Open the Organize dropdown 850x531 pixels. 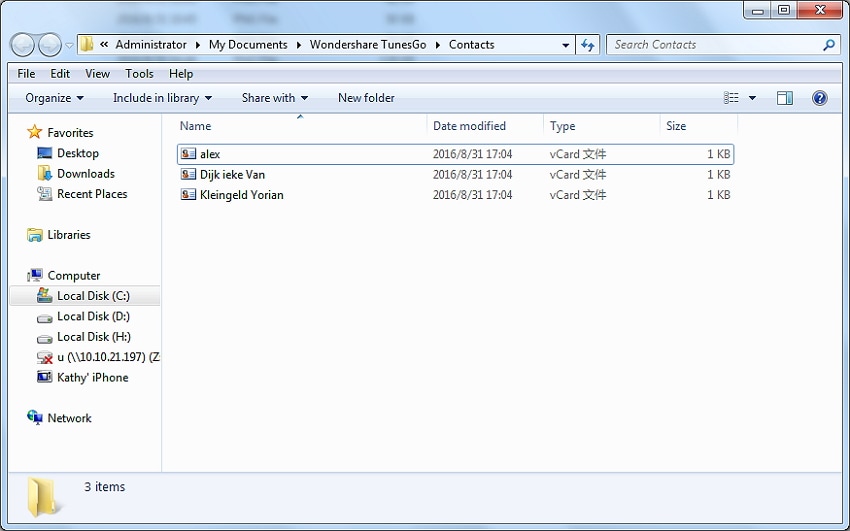[x=54, y=98]
